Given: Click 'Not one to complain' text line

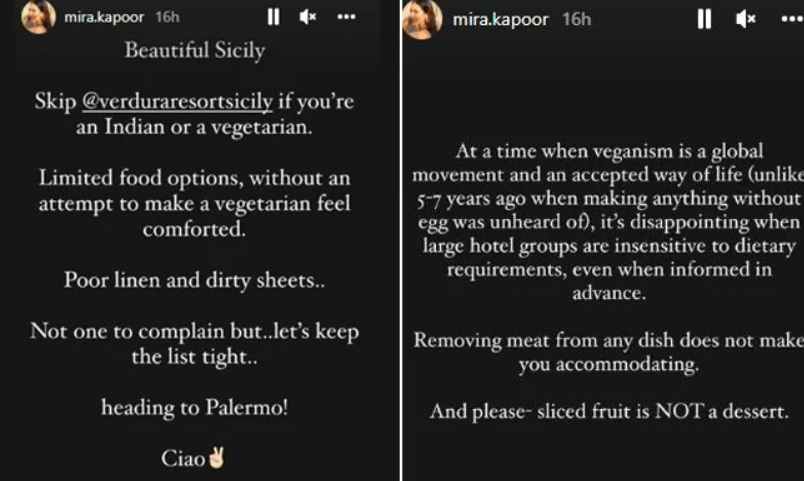Looking at the screenshot, I should (x=194, y=331).
